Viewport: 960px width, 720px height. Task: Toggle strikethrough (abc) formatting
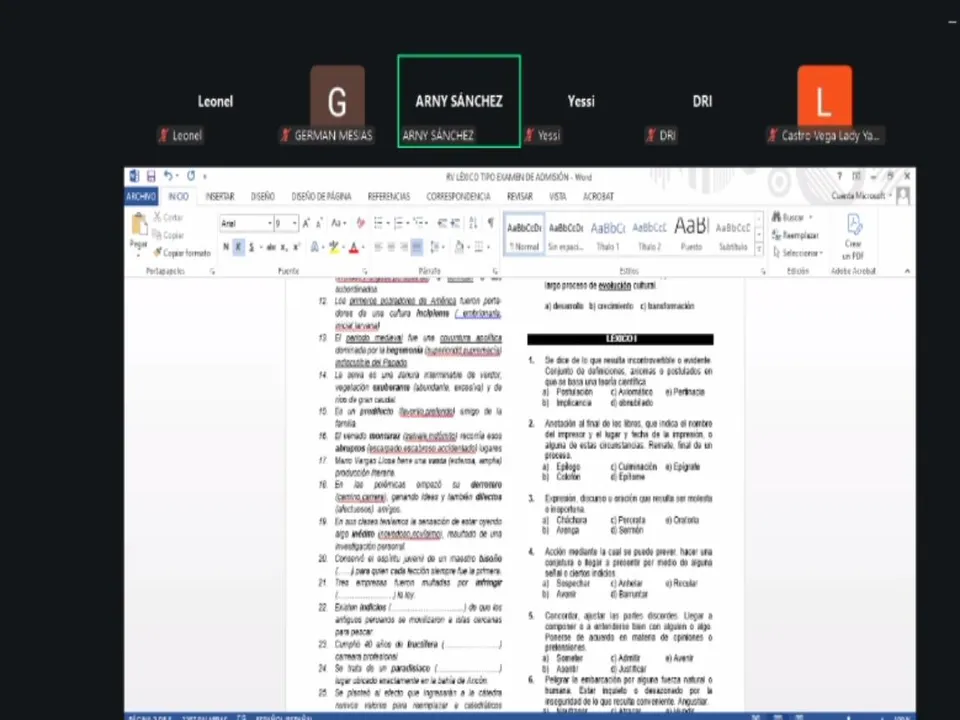click(x=271, y=247)
